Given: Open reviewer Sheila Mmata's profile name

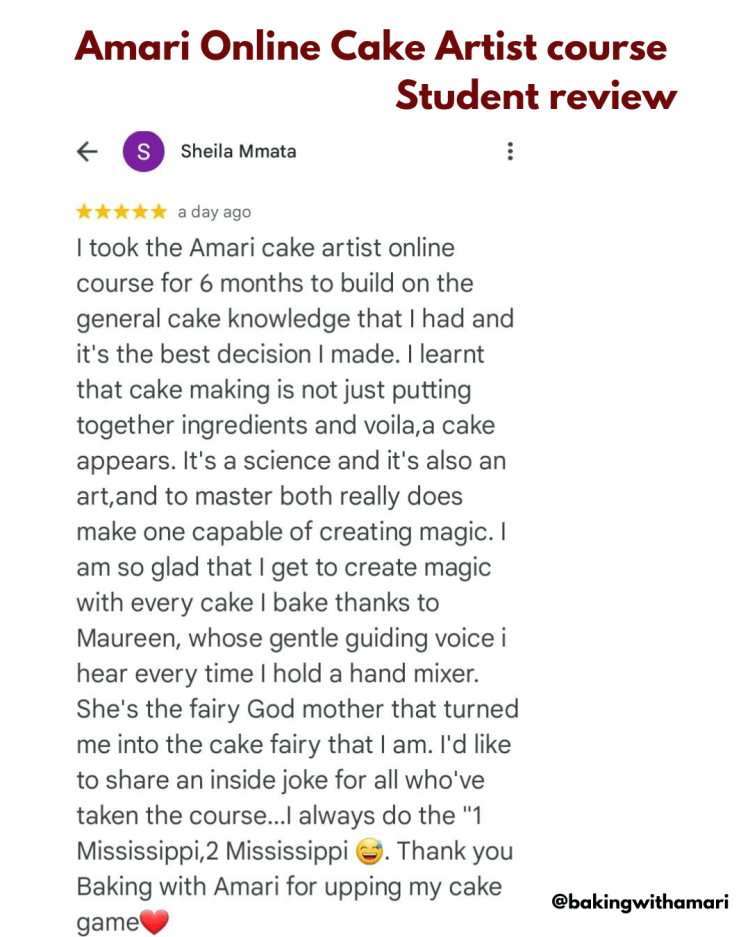Looking at the screenshot, I should click(x=238, y=152).
